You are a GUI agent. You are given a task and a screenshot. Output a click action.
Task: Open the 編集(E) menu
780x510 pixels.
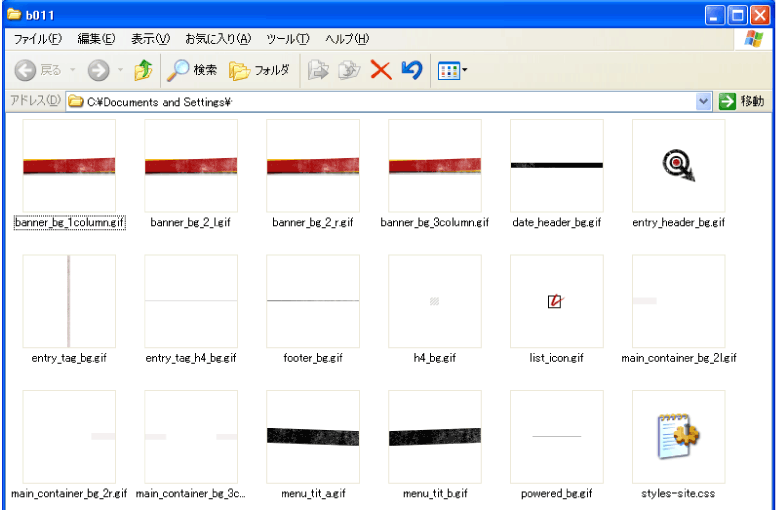(97, 39)
